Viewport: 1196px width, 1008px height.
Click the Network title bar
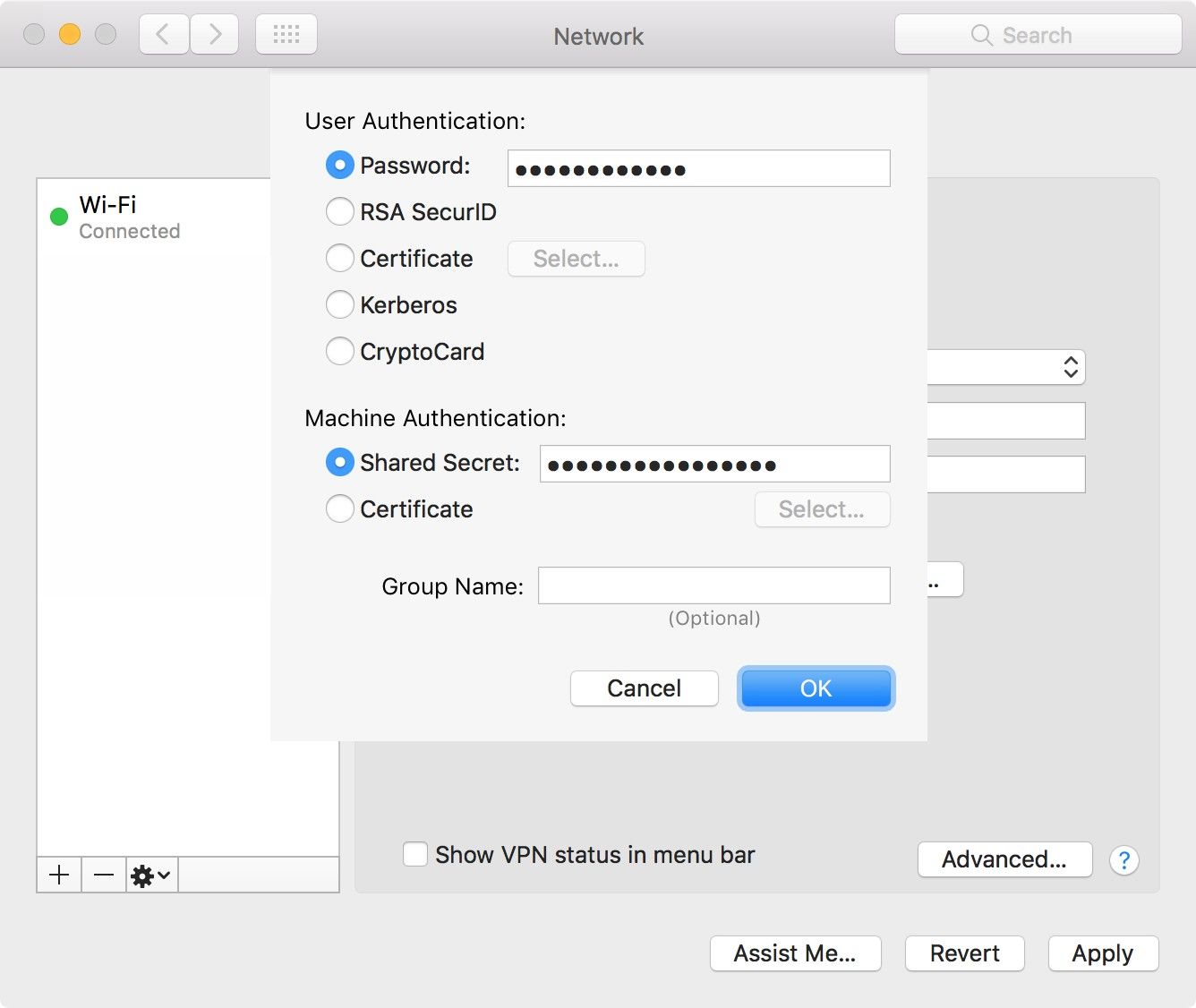[x=598, y=36]
